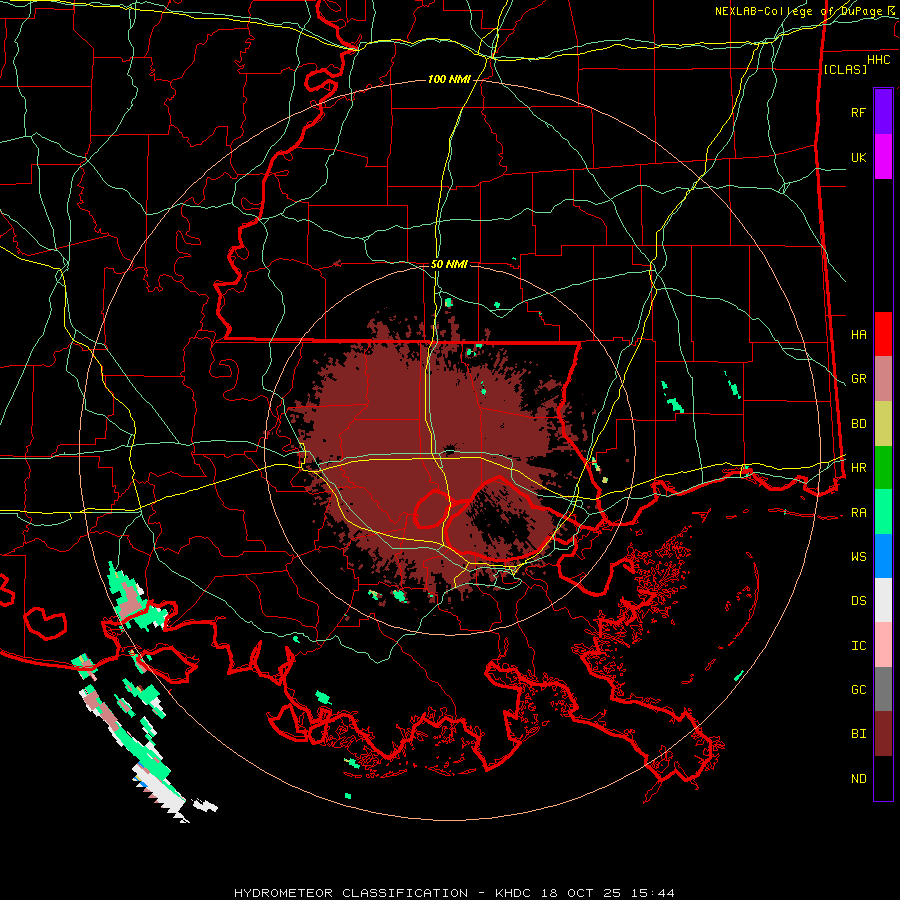The height and width of the screenshot is (900, 900).
Task: Click the BD legend label
Action: click(858, 424)
